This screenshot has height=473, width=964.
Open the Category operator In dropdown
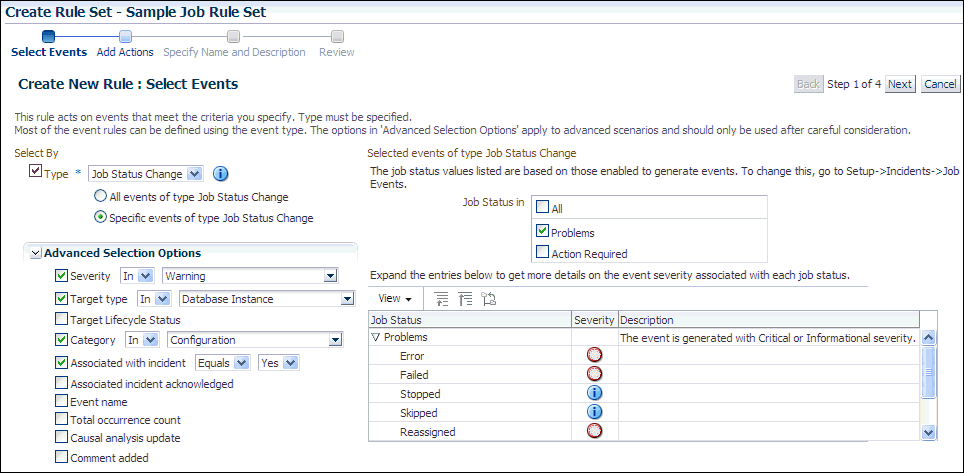(x=143, y=340)
